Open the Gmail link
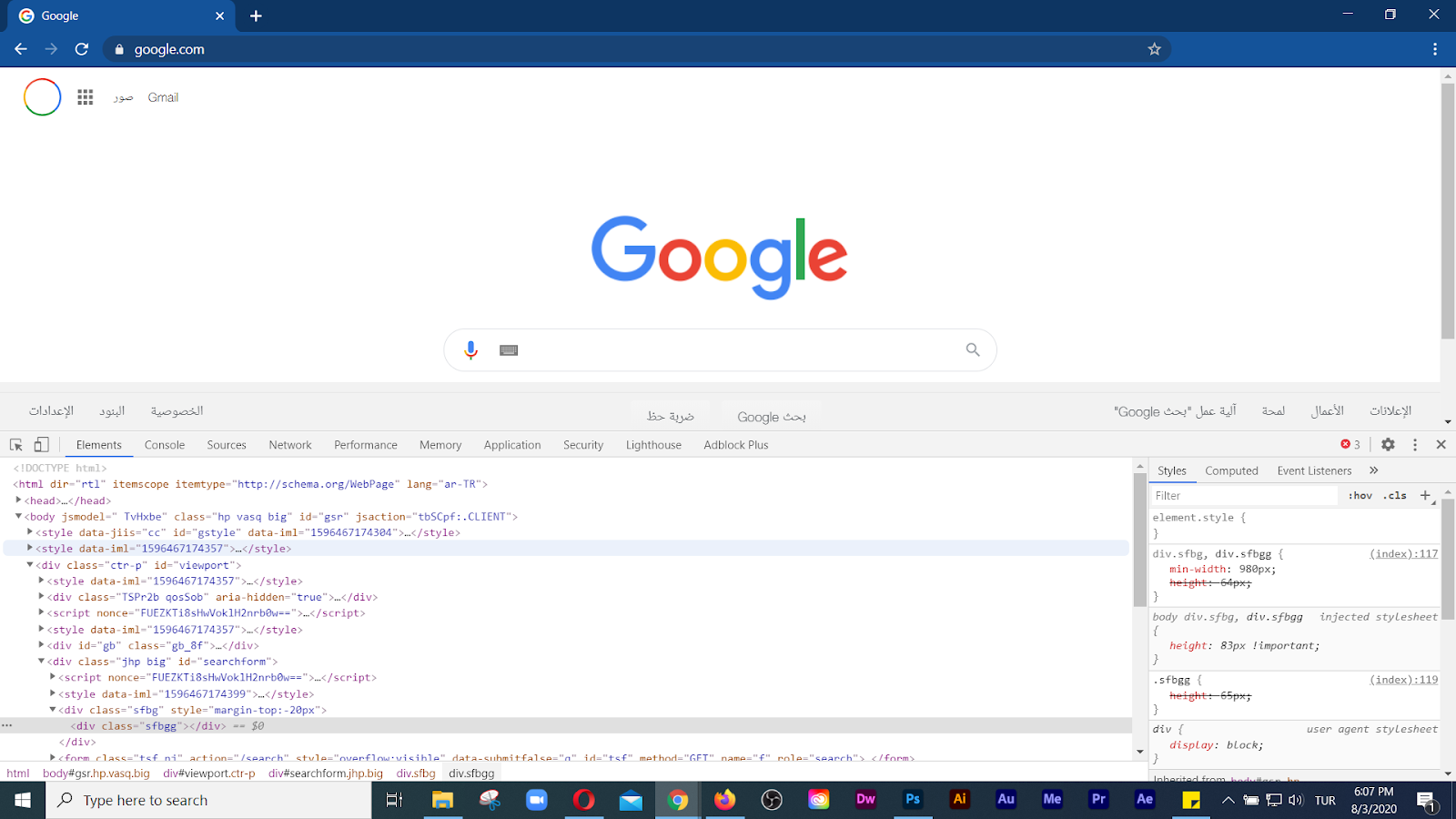 [163, 97]
